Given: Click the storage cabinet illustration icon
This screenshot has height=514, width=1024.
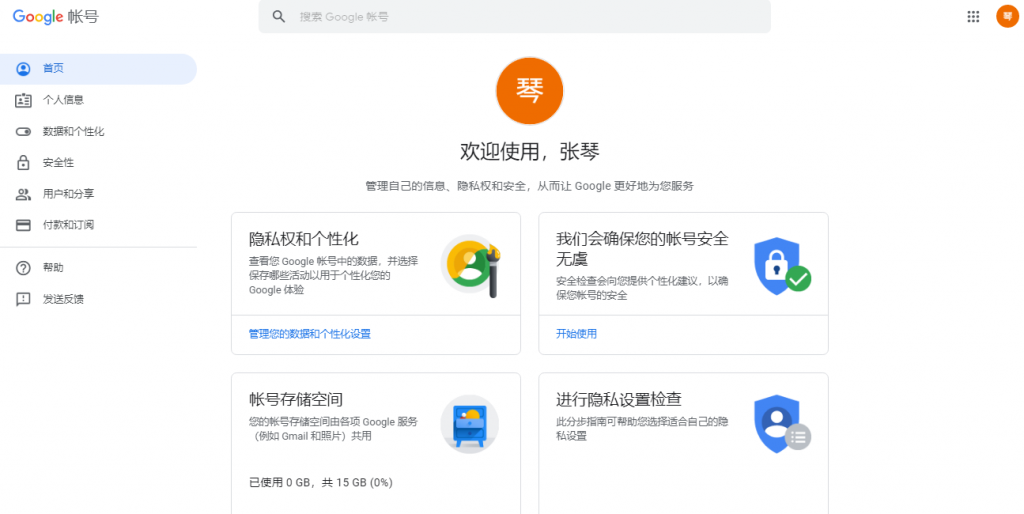Looking at the screenshot, I should point(470,424).
